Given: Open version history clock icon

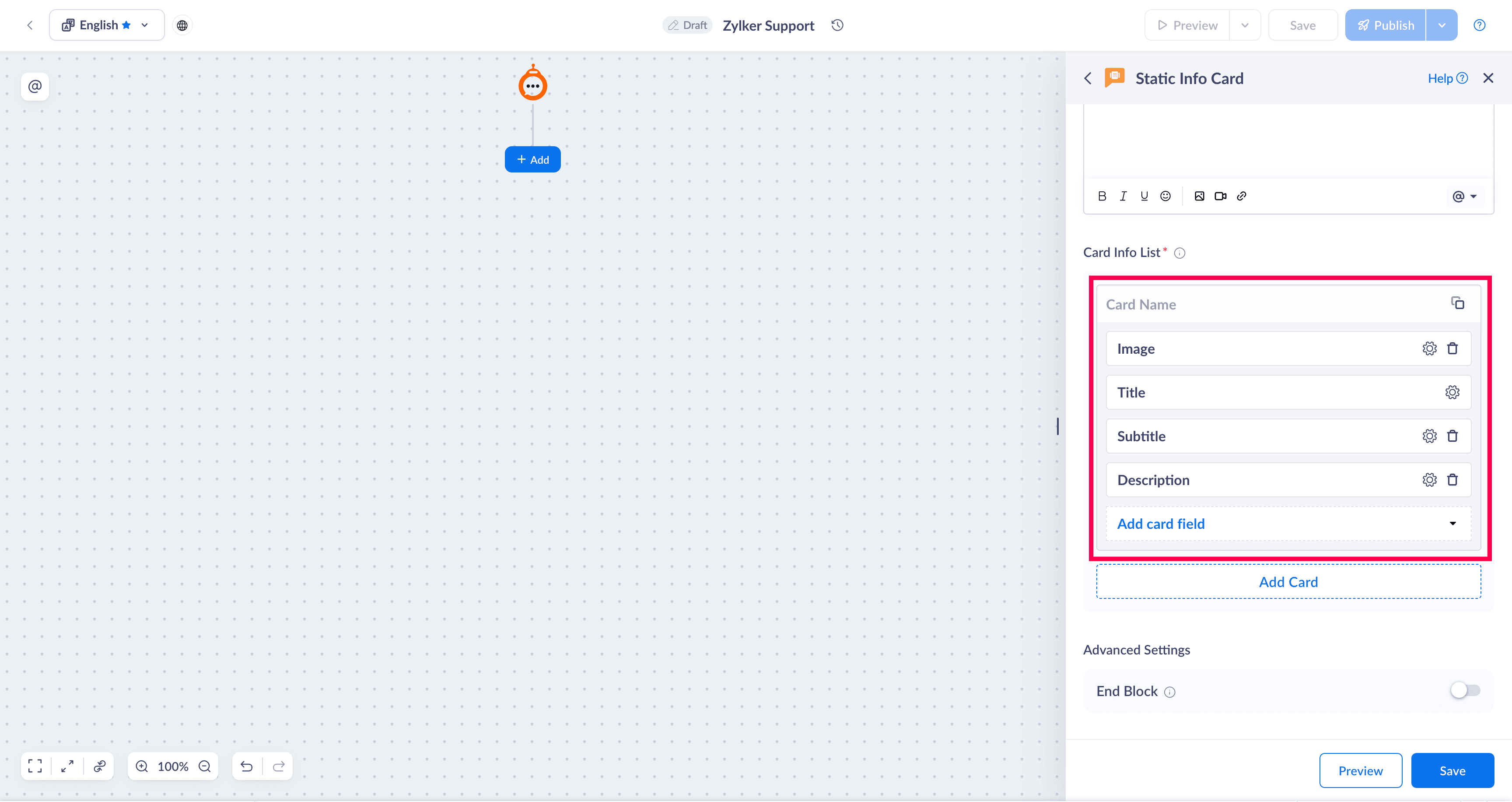Looking at the screenshot, I should pos(837,25).
